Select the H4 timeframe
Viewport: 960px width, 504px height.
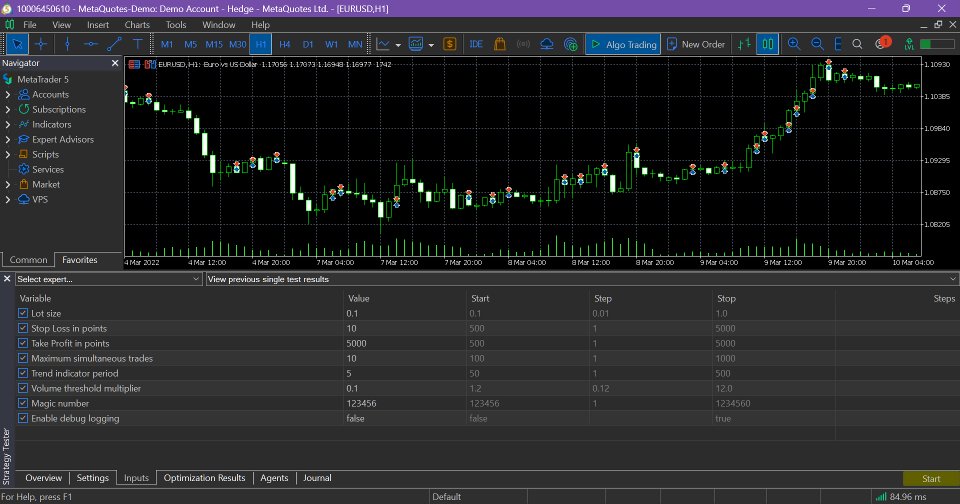click(285, 44)
